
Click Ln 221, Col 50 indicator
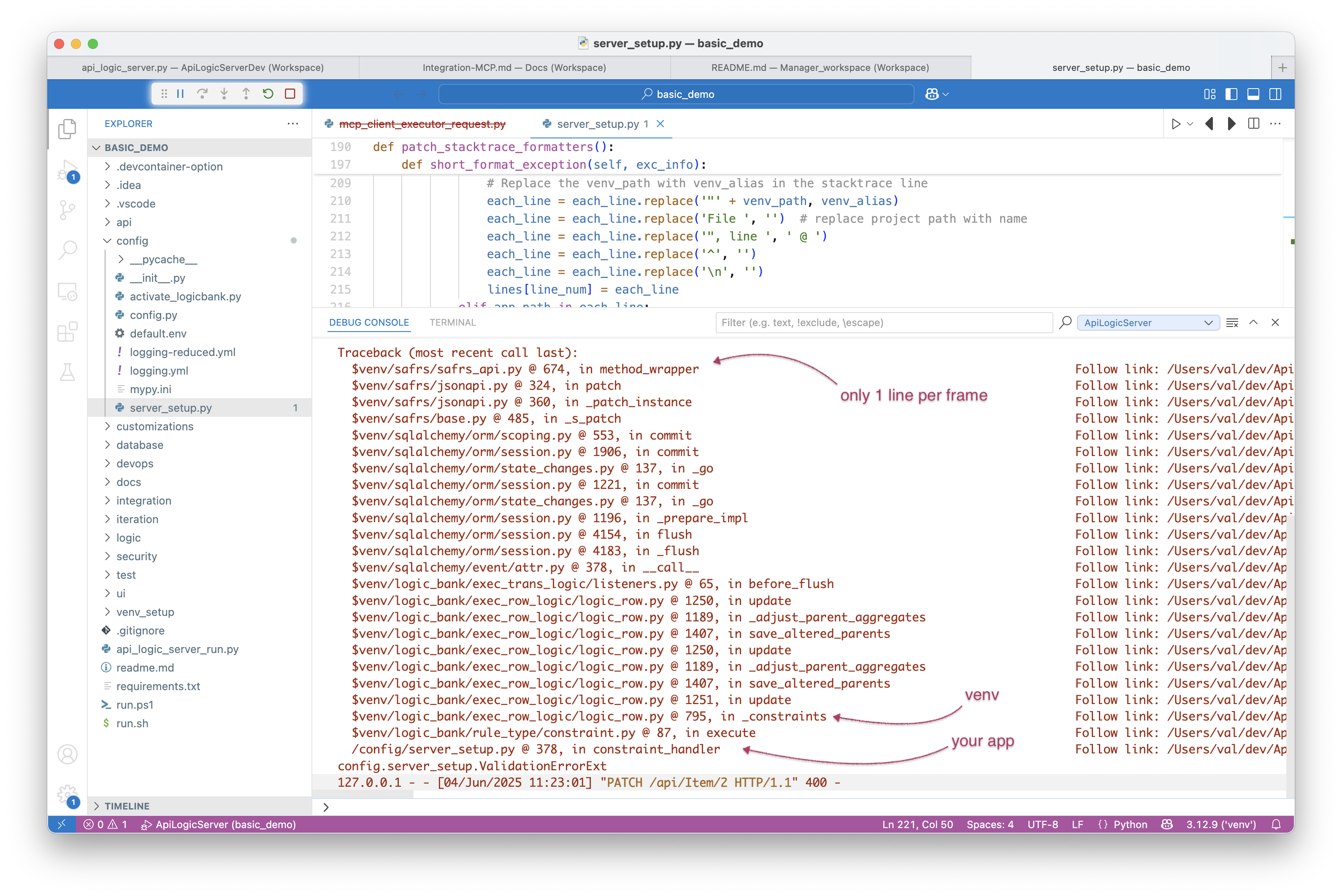(x=917, y=824)
